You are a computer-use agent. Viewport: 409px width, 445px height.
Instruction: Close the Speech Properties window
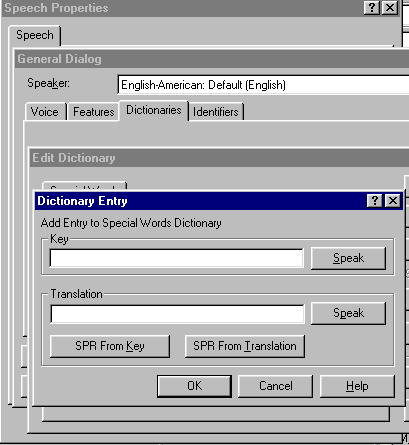[390, 7]
